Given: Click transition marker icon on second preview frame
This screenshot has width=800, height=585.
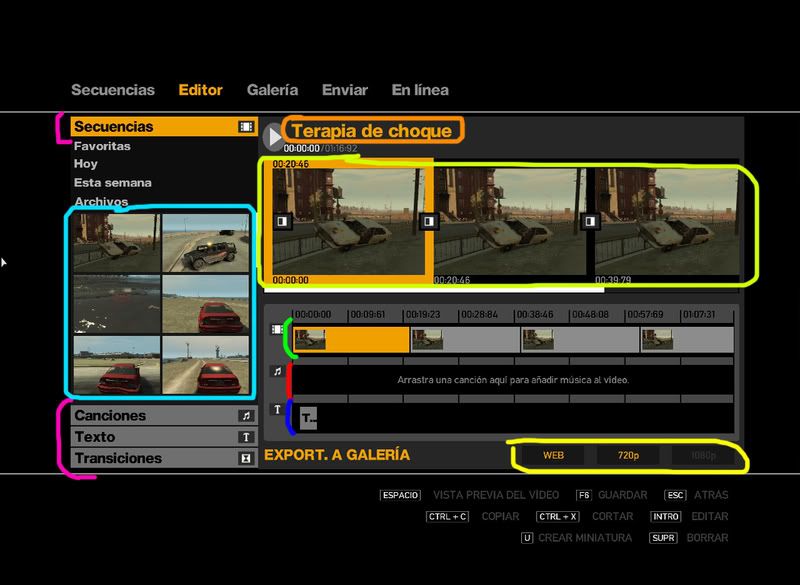Looking at the screenshot, I should pyautogui.click(x=429, y=221).
